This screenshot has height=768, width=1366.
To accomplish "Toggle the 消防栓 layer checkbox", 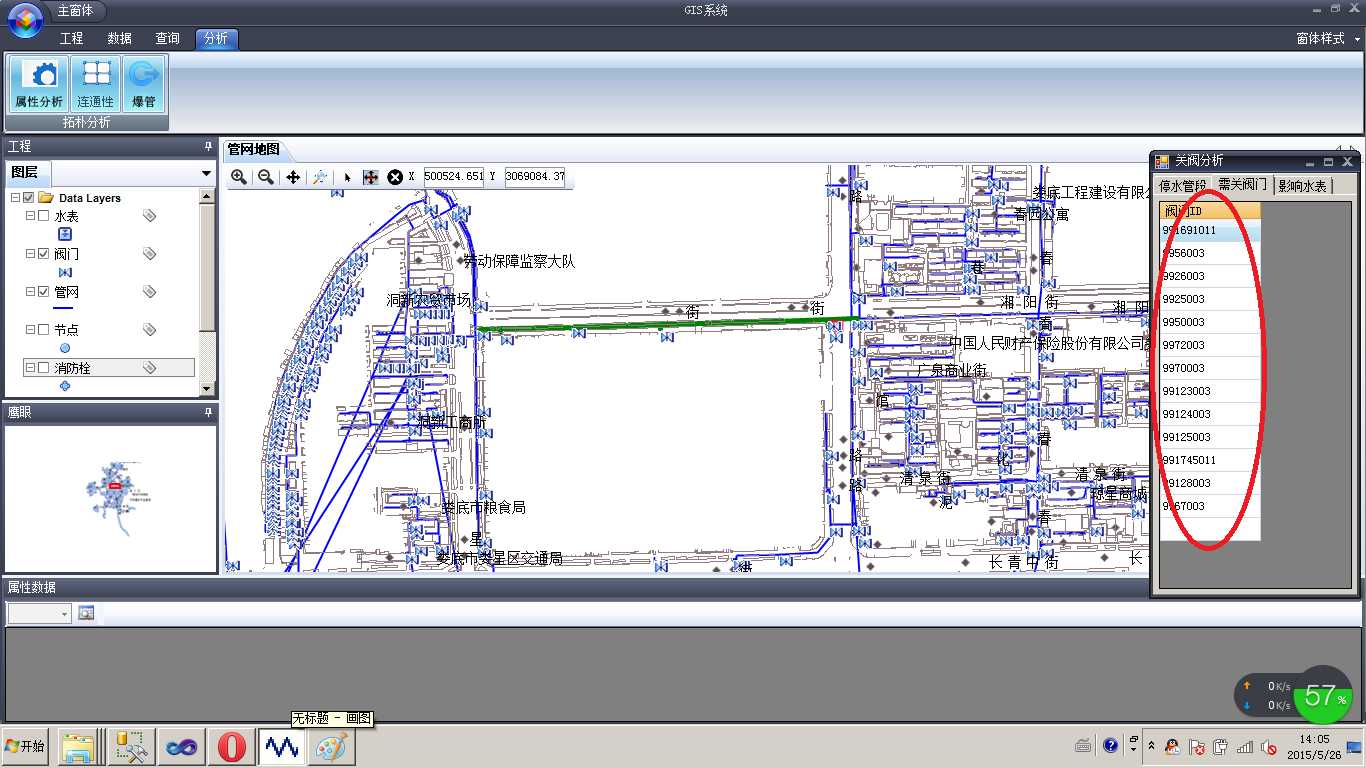I will coord(43,368).
